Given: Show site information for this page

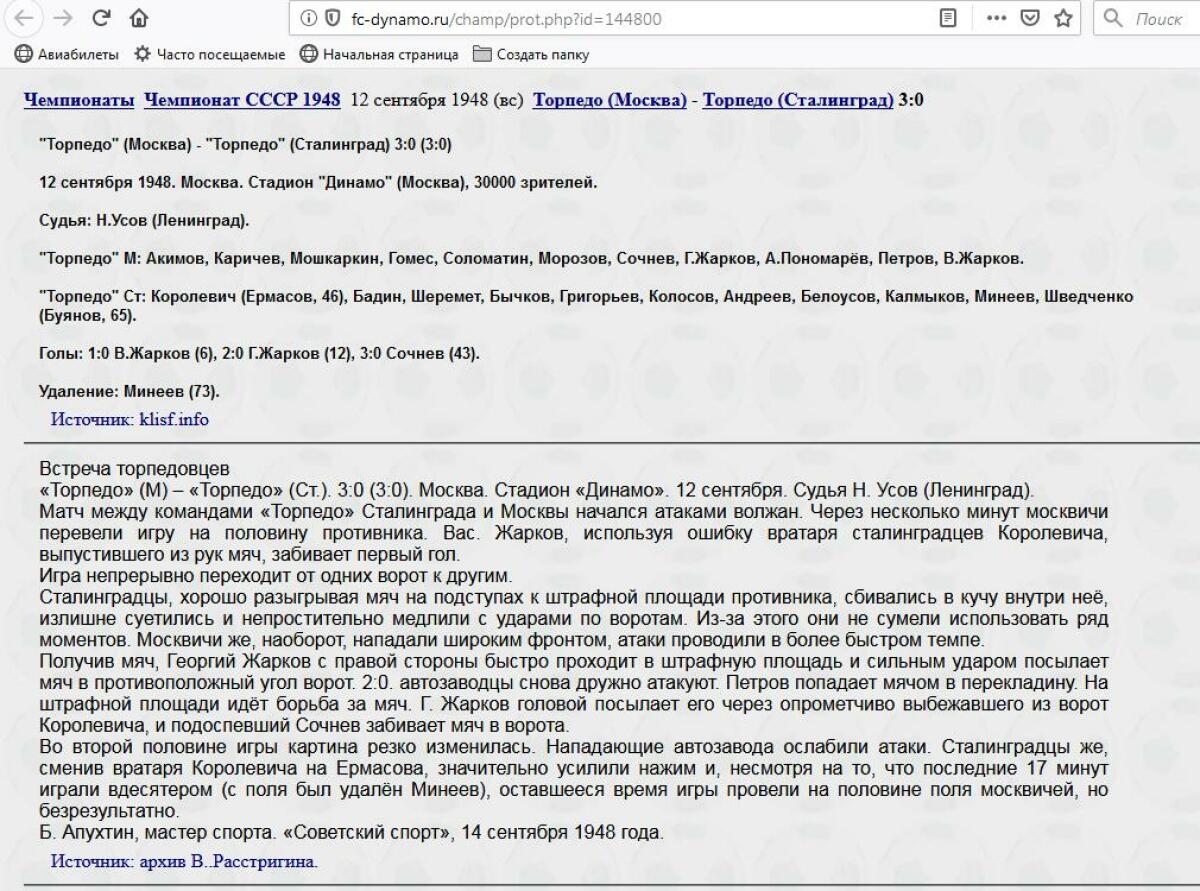Looking at the screenshot, I should pyautogui.click(x=309, y=19).
